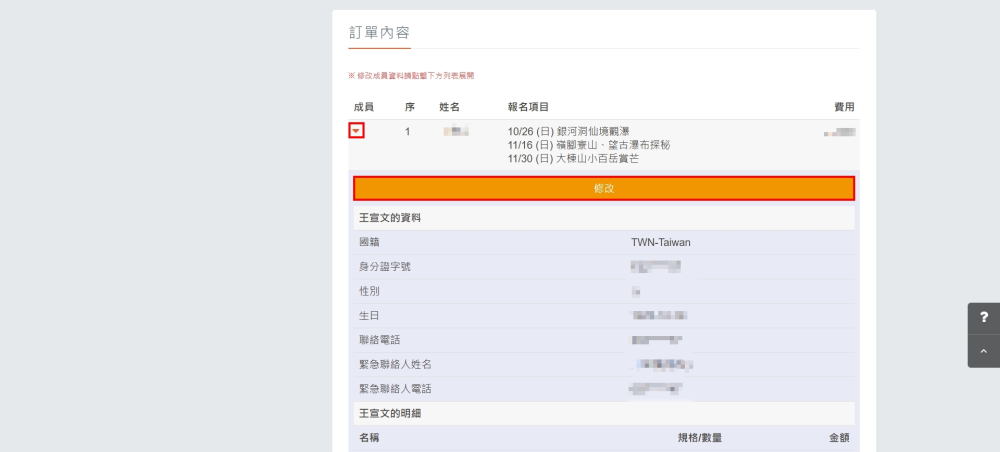Collapse member row with red arrow

click(x=357, y=131)
